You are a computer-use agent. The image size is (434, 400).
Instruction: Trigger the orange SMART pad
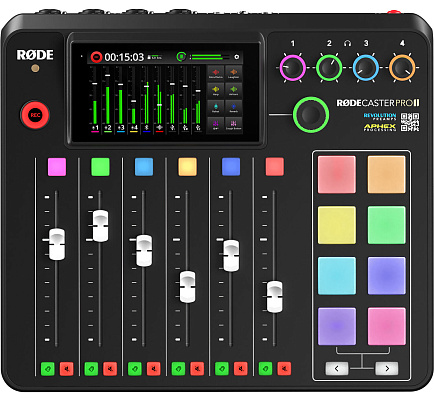(x=387, y=174)
